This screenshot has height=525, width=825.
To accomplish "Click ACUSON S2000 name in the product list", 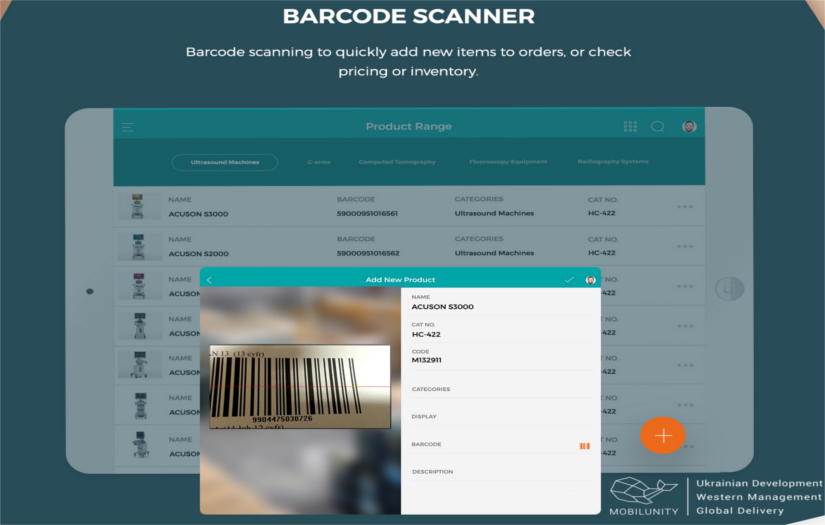I will [198, 254].
